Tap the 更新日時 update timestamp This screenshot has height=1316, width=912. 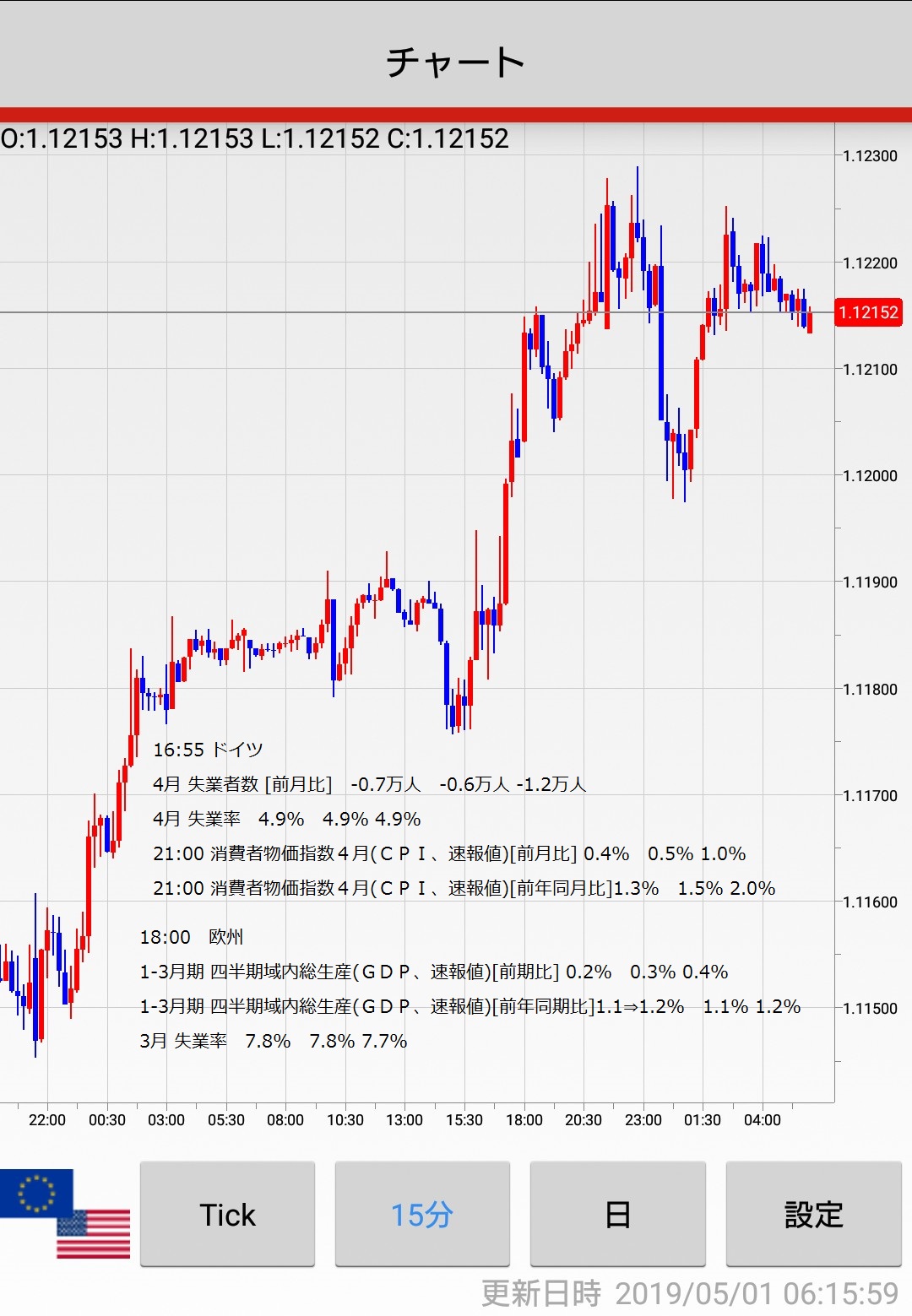click(x=689, y=1293)
